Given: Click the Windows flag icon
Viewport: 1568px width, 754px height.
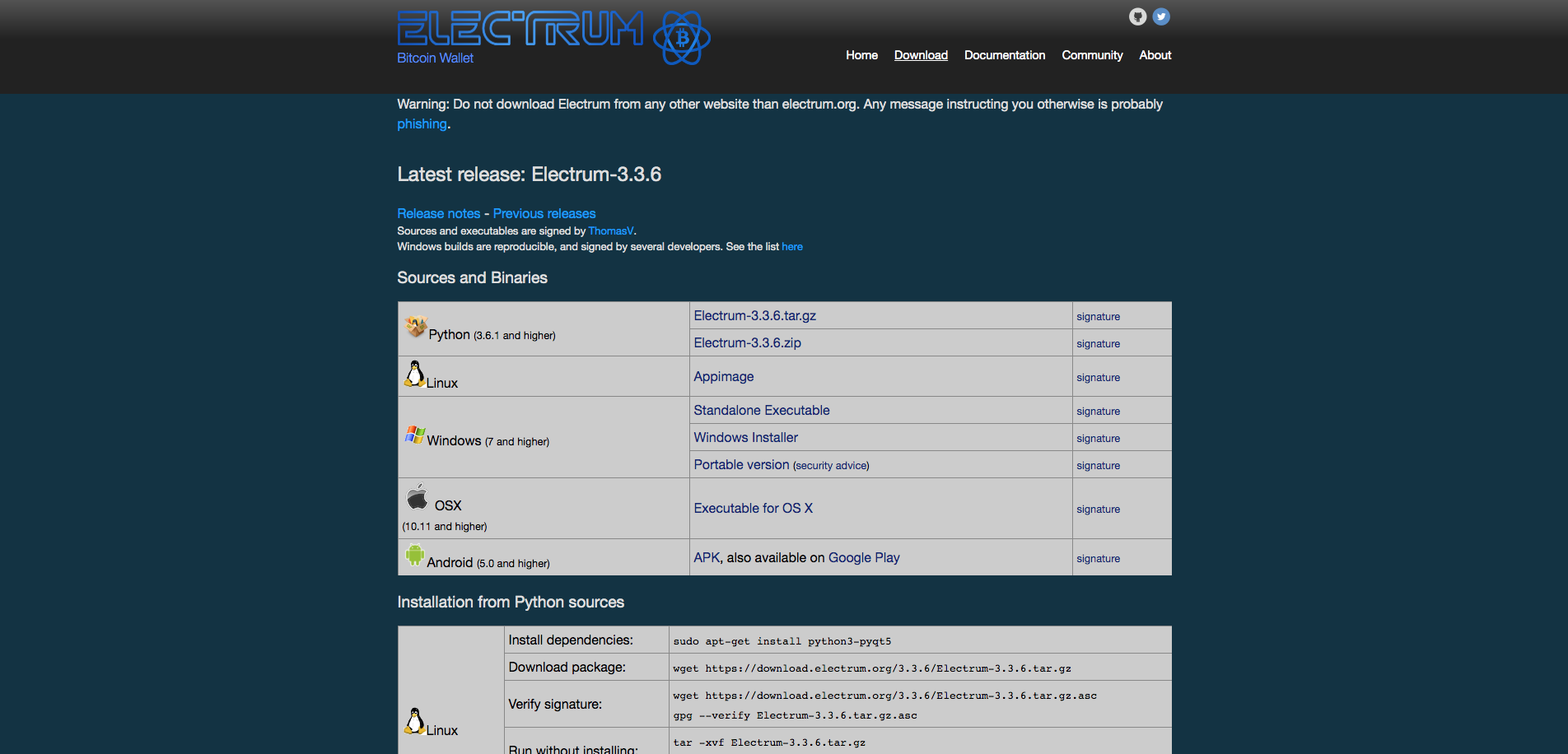Looking at the screenshot, I should (415, 435).
